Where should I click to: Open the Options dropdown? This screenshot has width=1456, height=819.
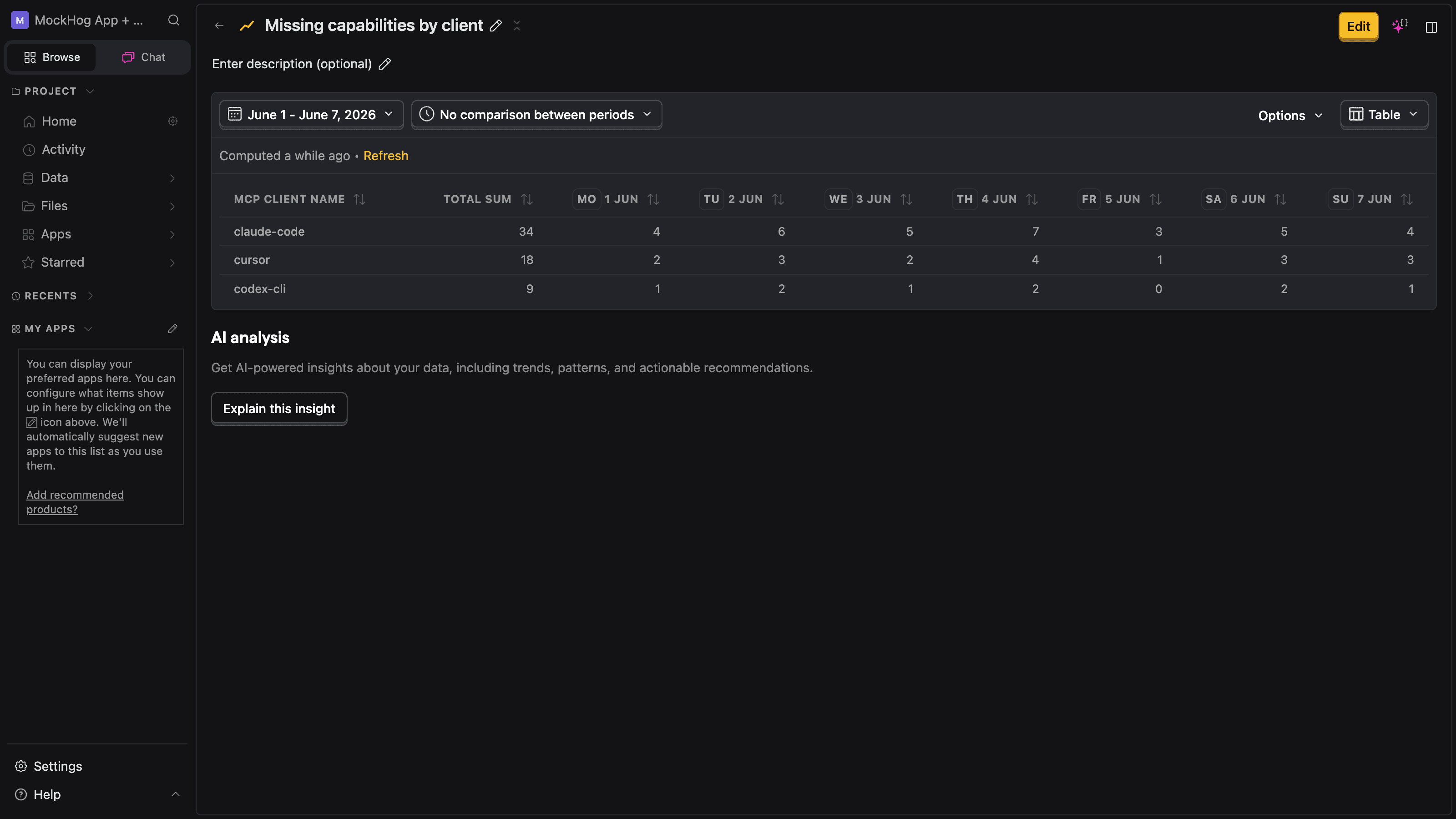click(x=1290, y=115)
